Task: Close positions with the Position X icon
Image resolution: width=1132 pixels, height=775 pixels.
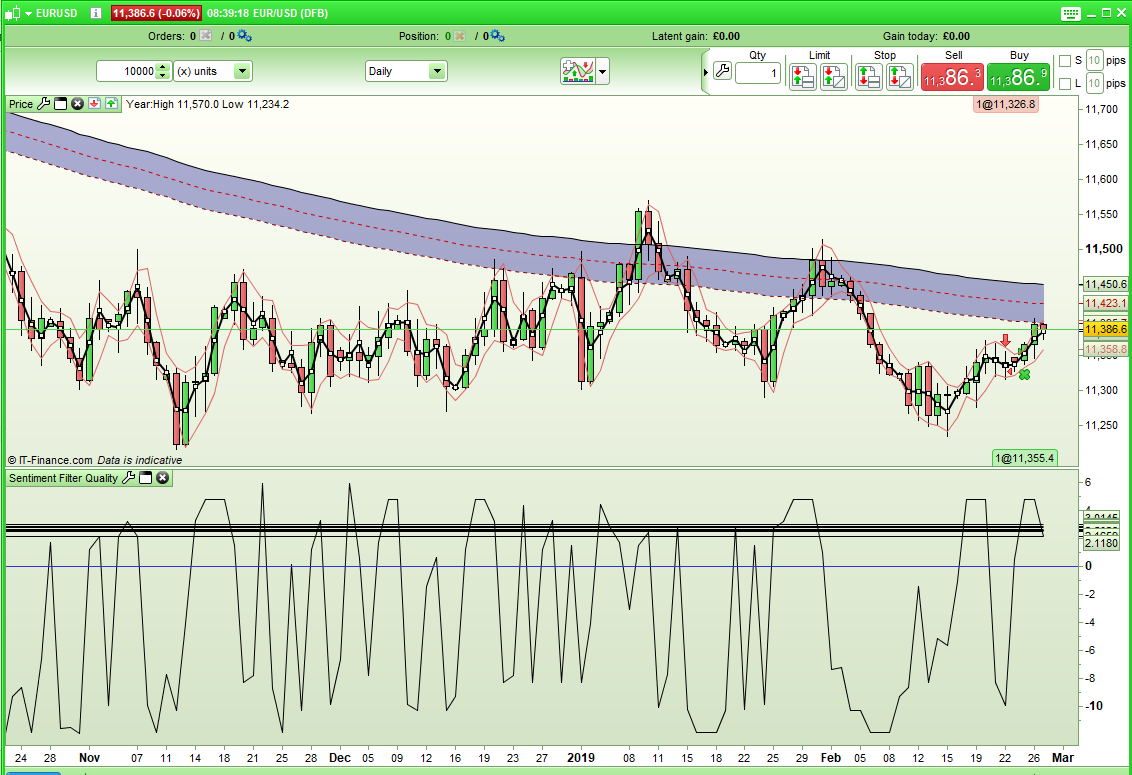Action: pos(459,36)
